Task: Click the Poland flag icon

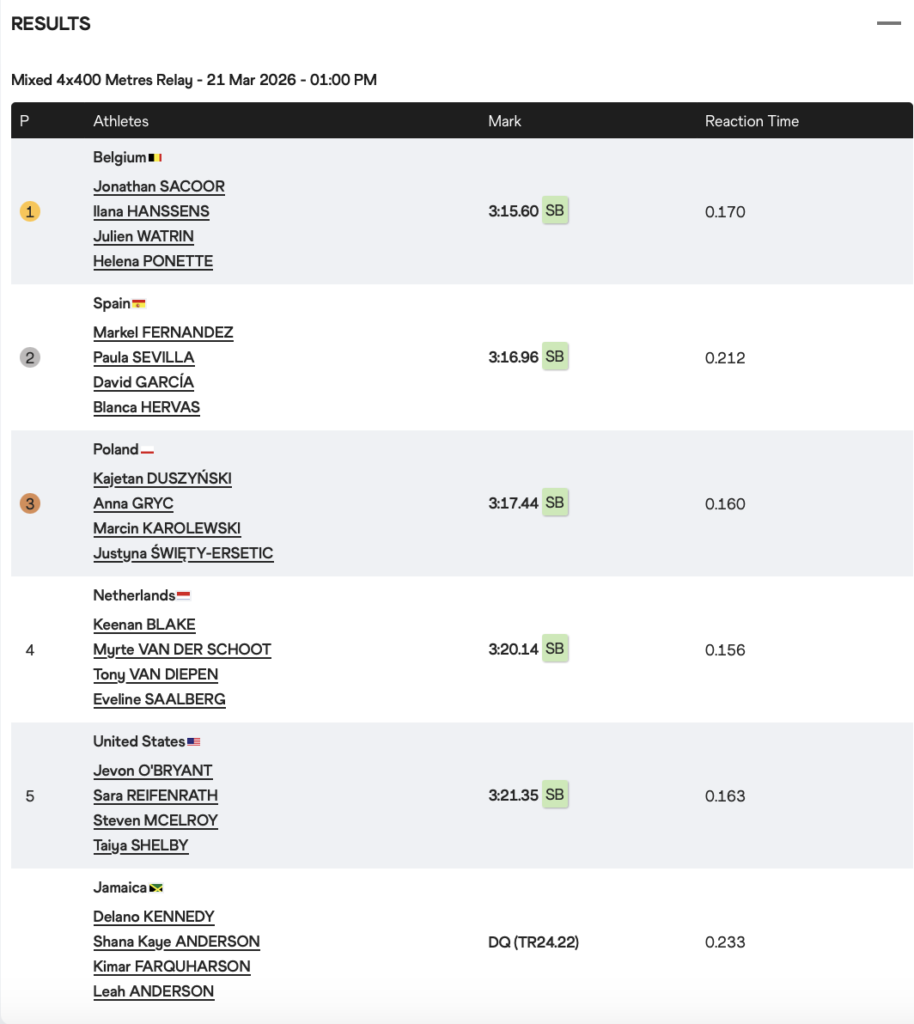Action: tap(147, 450)
